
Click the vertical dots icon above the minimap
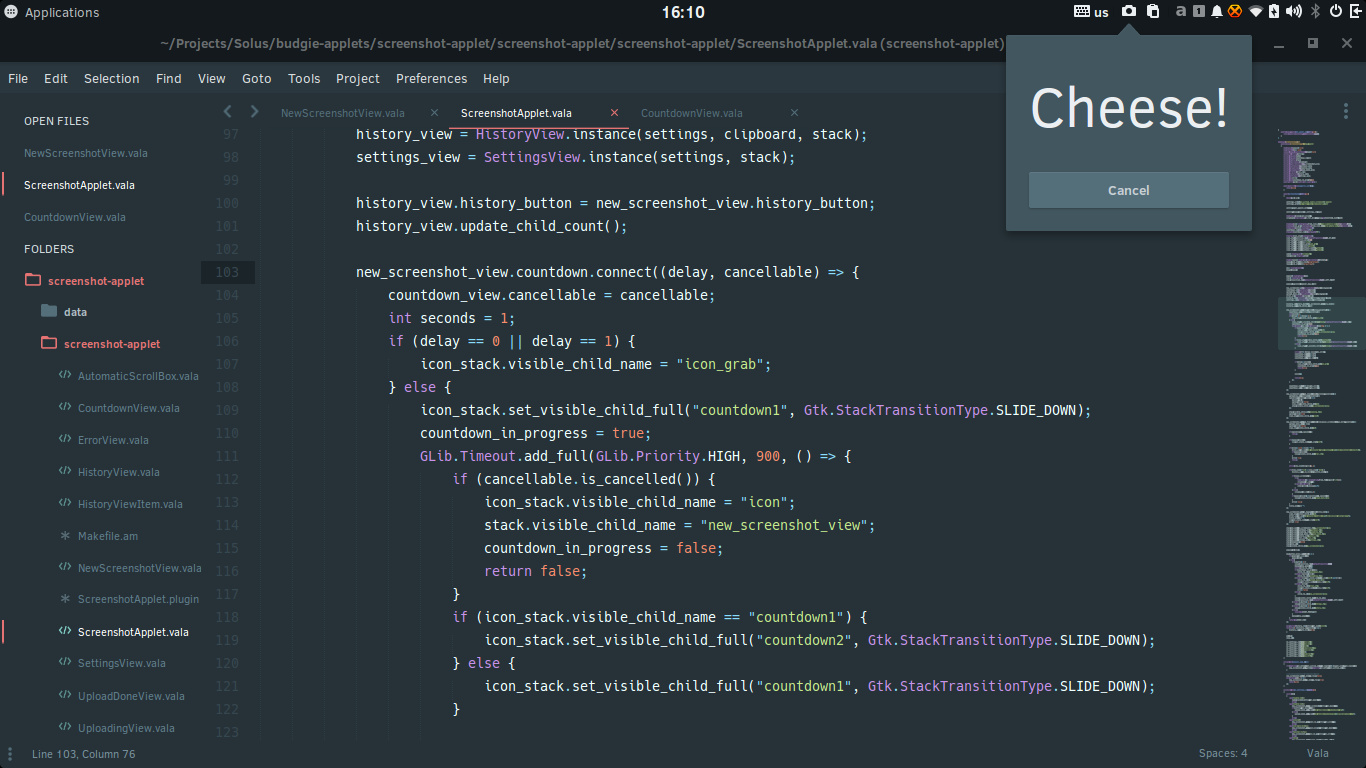click(1346, 112)
